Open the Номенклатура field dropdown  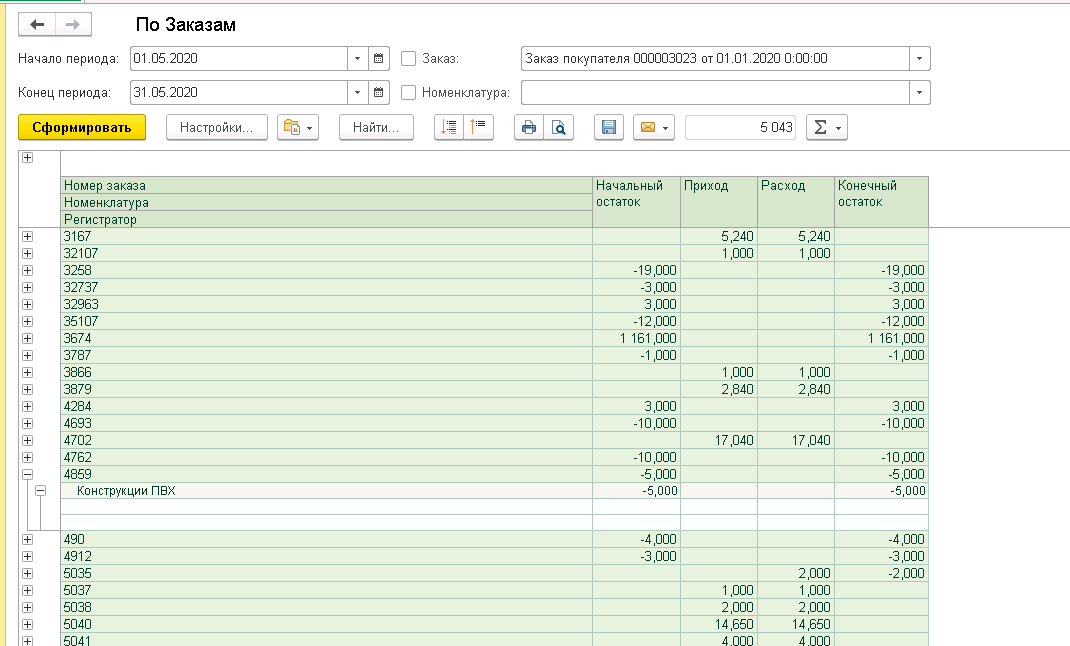[919, 93]
